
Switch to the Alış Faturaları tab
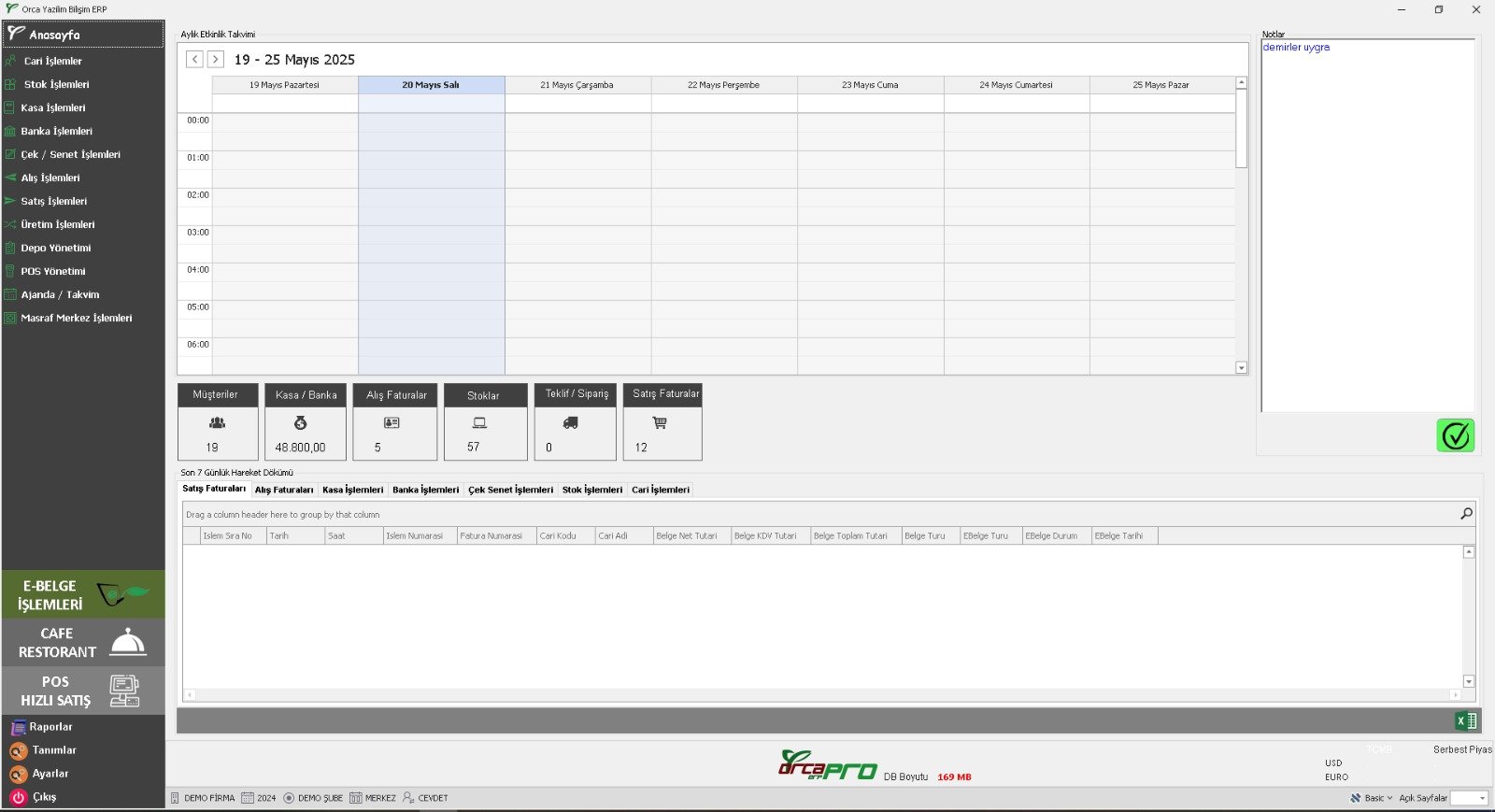coord(284,490)
